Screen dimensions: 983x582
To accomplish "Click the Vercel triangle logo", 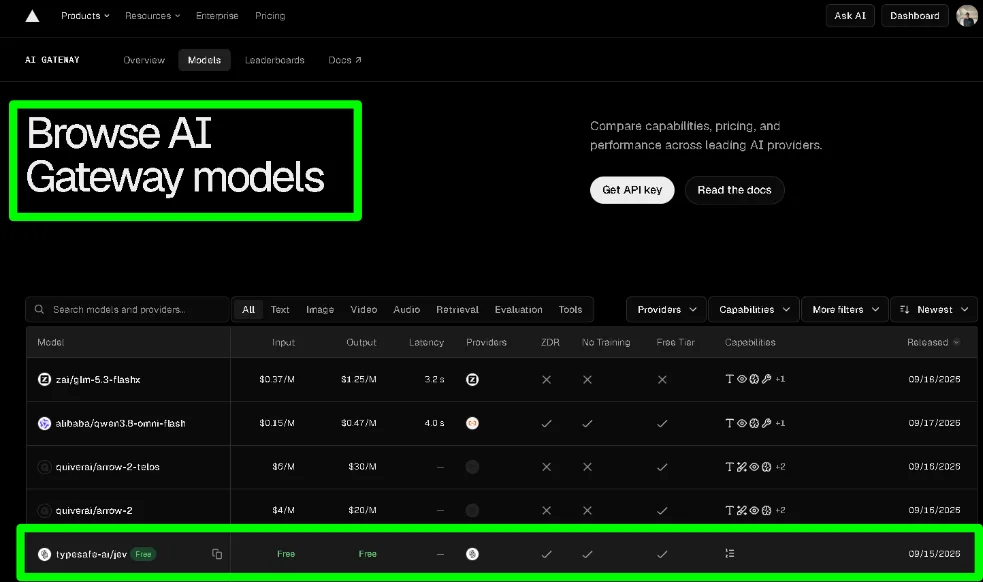I will click(x=32, y=16).
